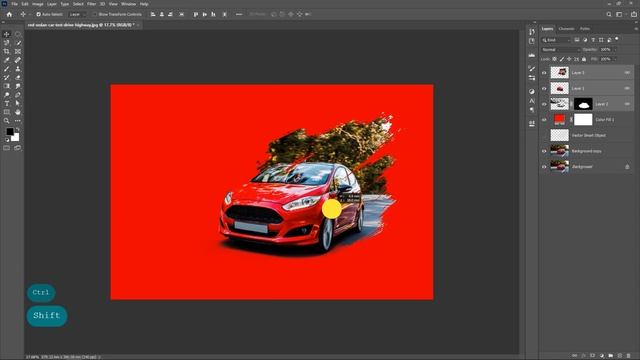Select the Elliptical Marquee tool

pyautogui.click(x=18, y=34)
